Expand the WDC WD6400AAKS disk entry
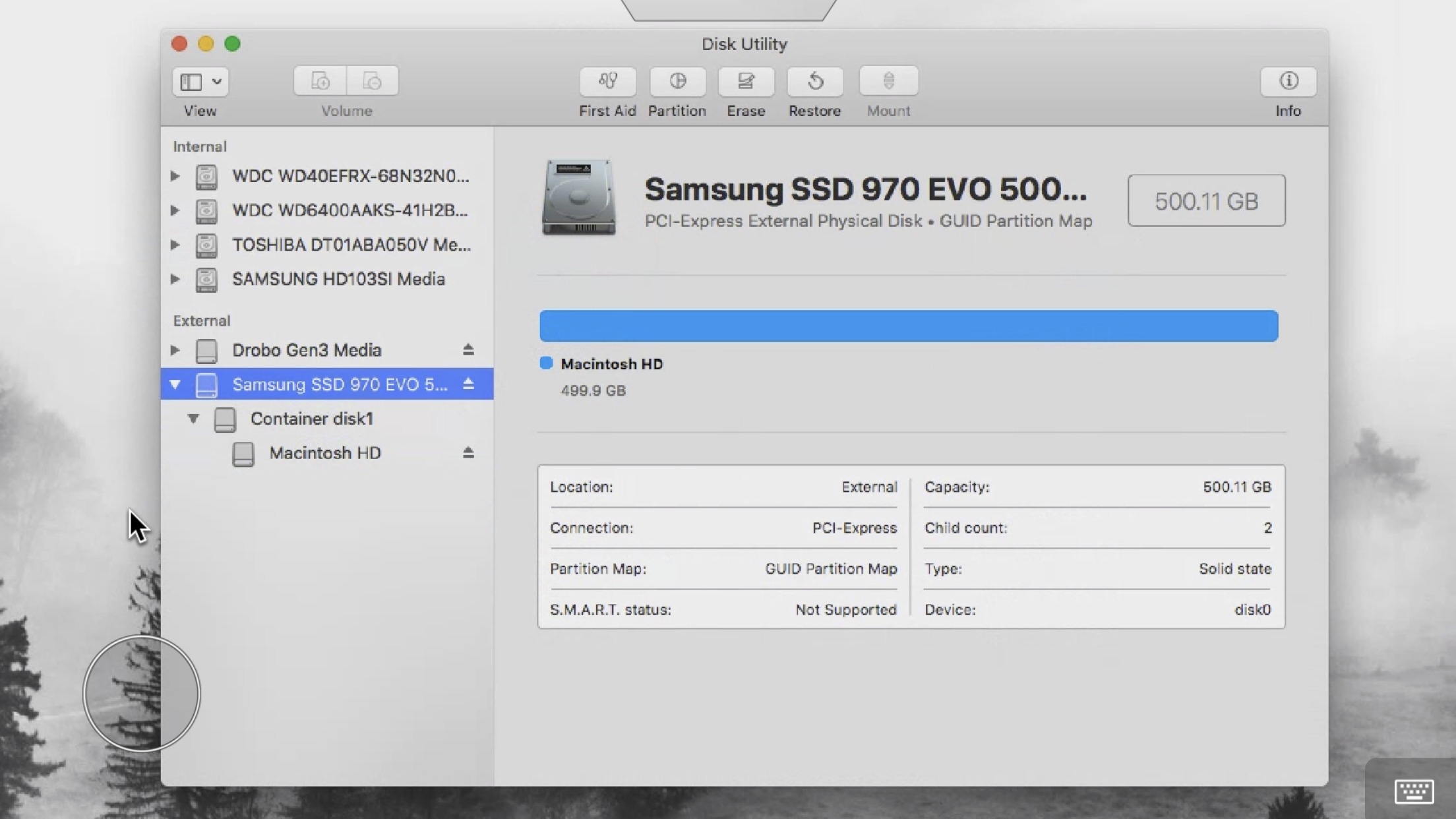Screen dimensions: 1456x819 click(x=175, y=210)
